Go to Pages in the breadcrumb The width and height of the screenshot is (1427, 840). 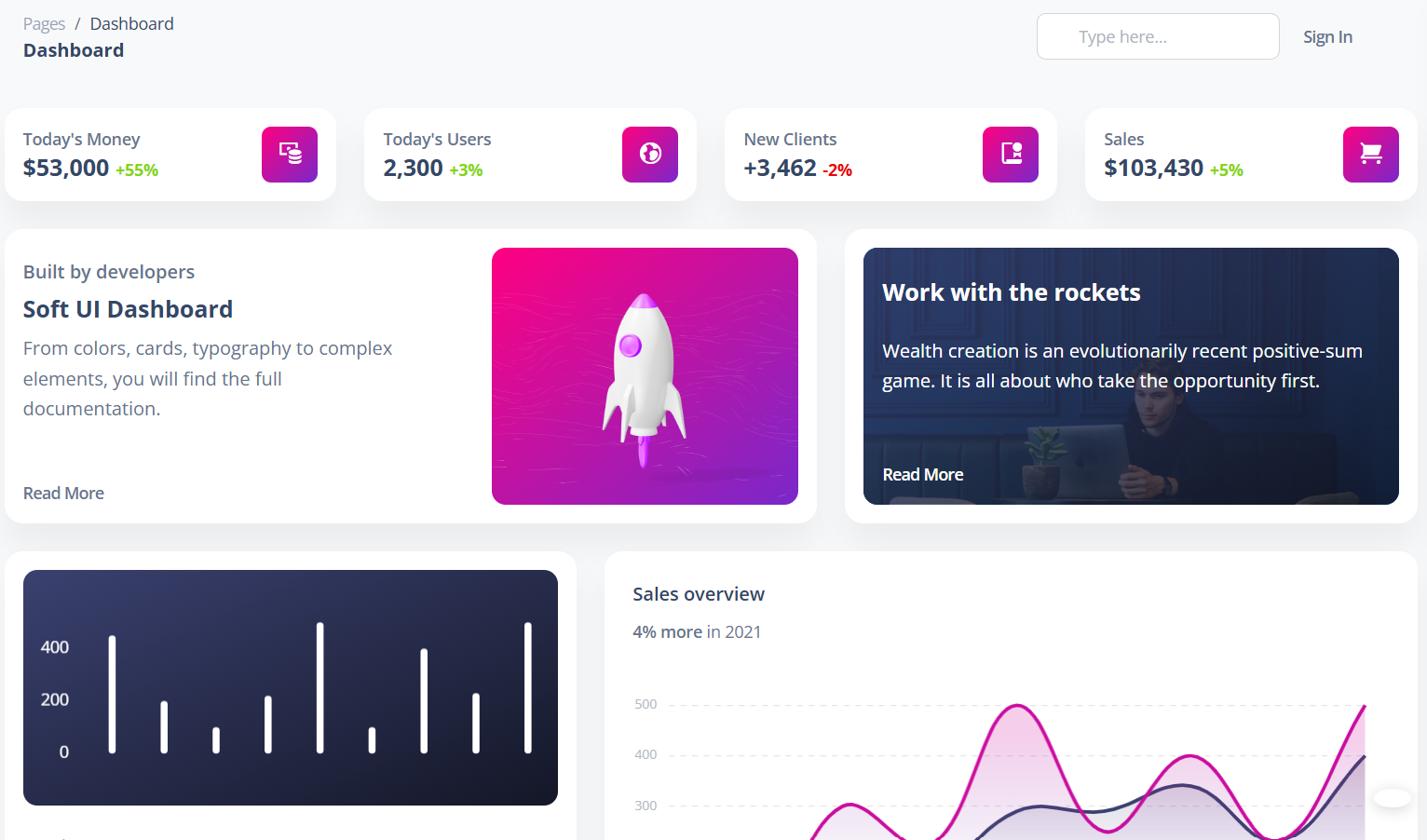44,24
